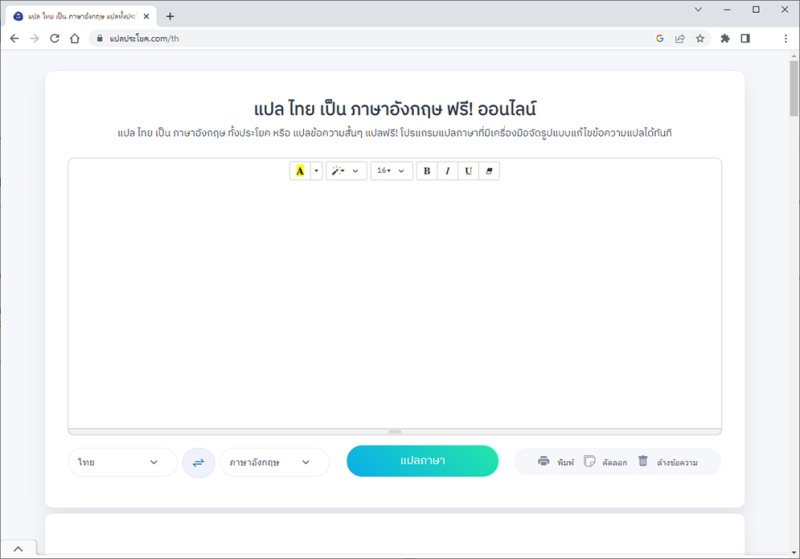Open the highlight color picker arrow

pos(317,171)
